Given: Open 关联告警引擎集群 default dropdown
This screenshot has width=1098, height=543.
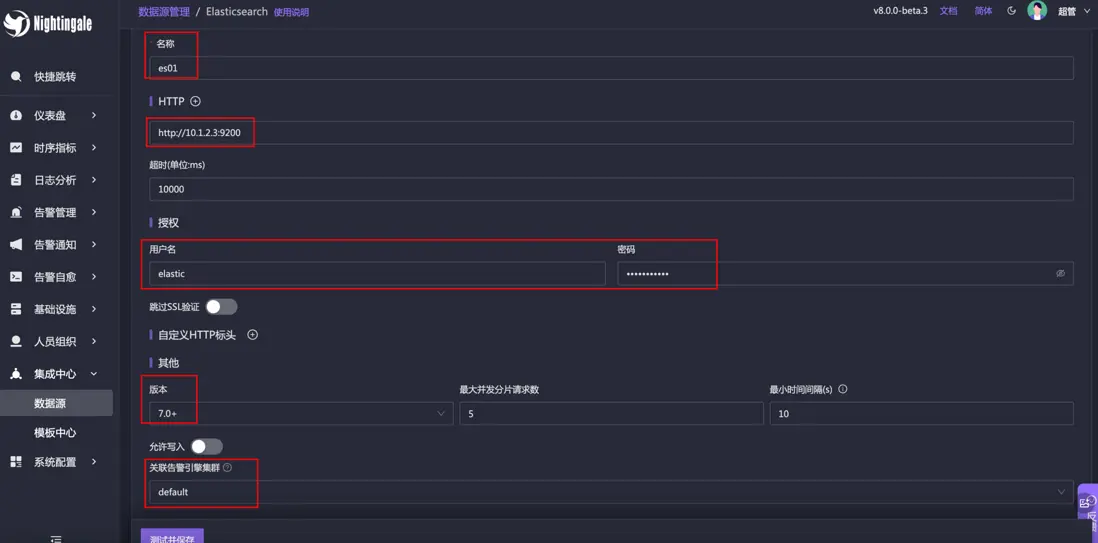Looking at the screenshot, I should pos(611,492).
